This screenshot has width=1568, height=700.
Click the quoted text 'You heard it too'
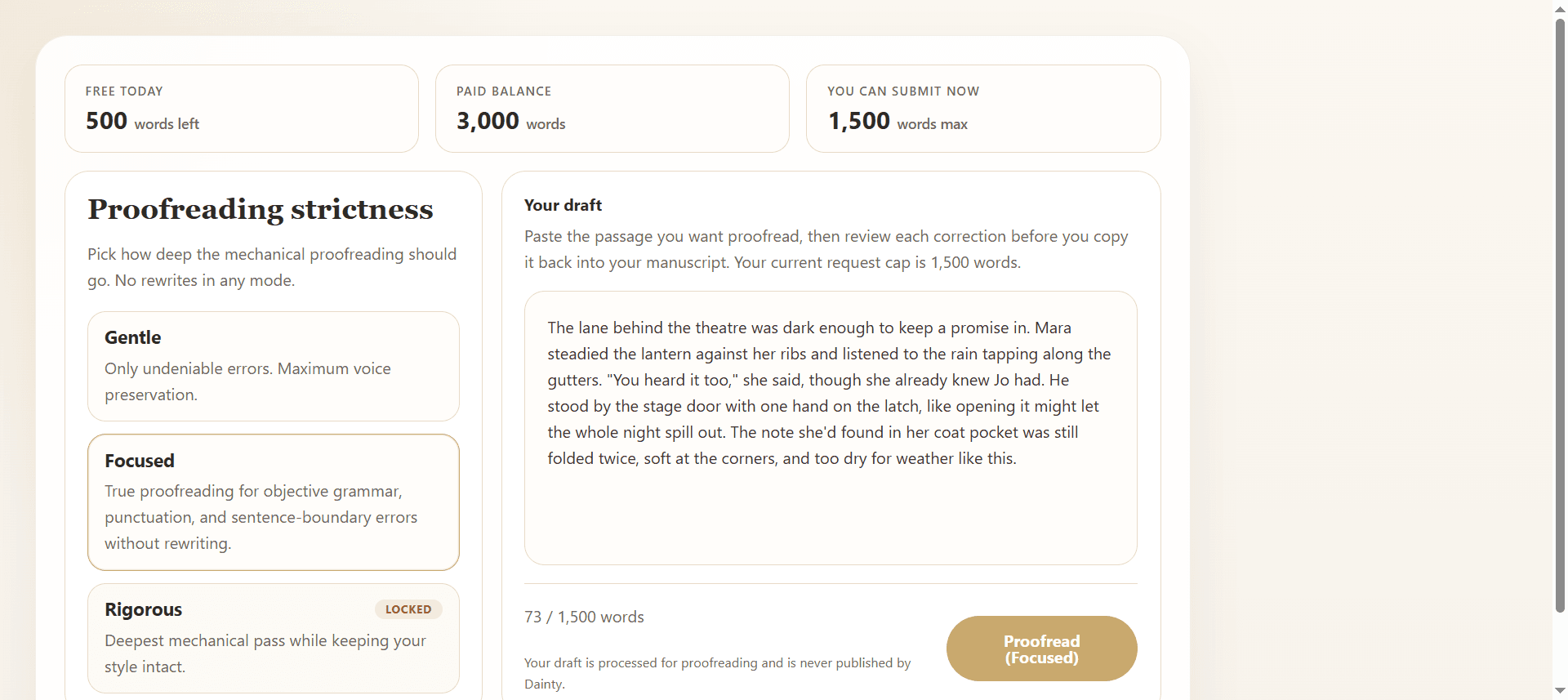coord(673,380)
